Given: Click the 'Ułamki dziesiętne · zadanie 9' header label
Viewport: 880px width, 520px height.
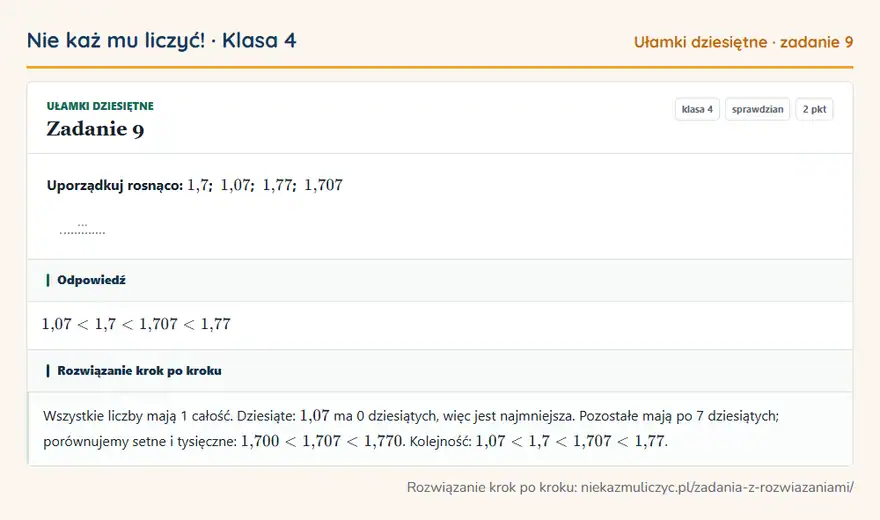Looking at the screenshot, I should [x=743, y=42].
